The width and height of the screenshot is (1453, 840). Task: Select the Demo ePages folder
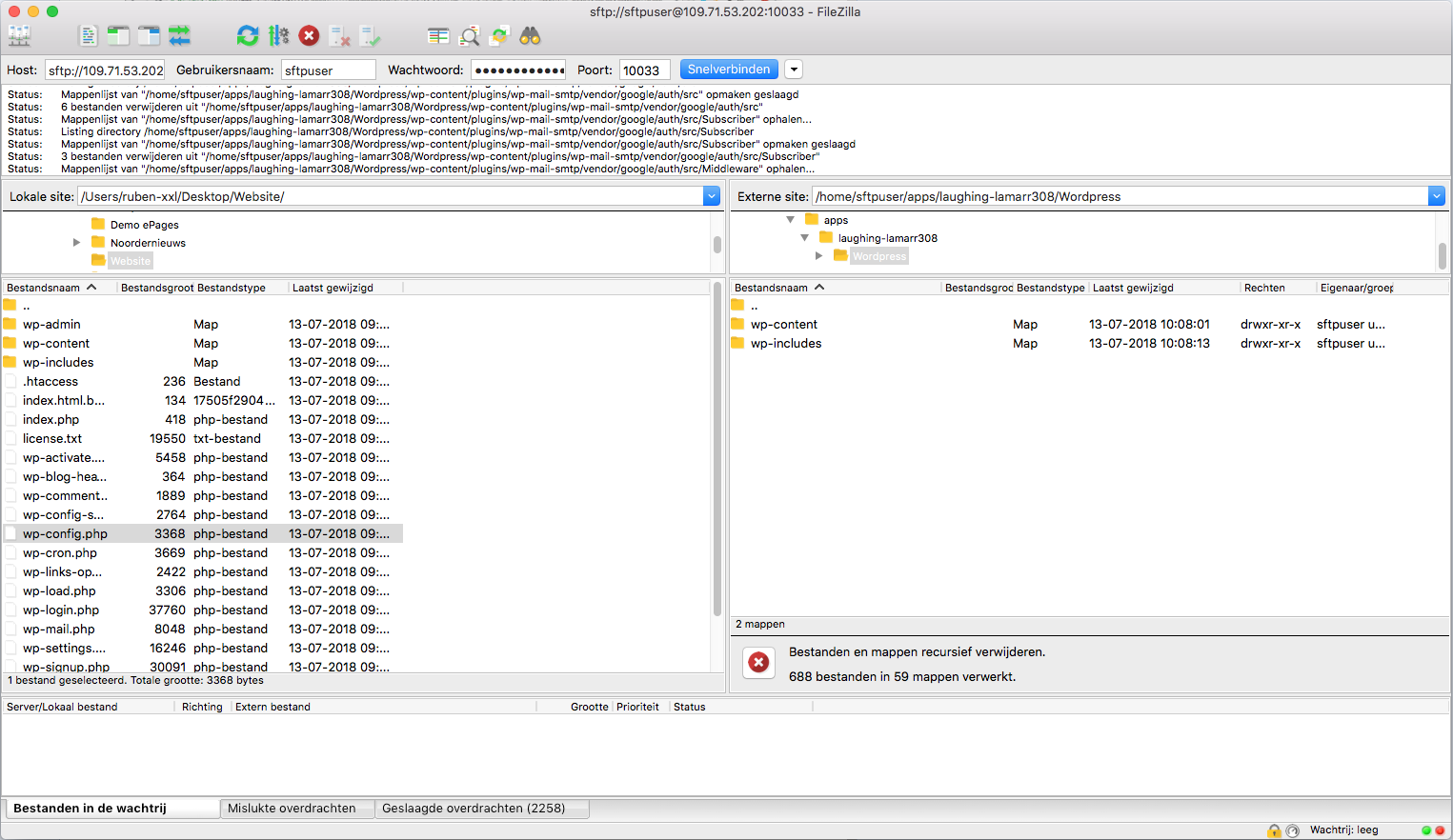coord(144,225)
